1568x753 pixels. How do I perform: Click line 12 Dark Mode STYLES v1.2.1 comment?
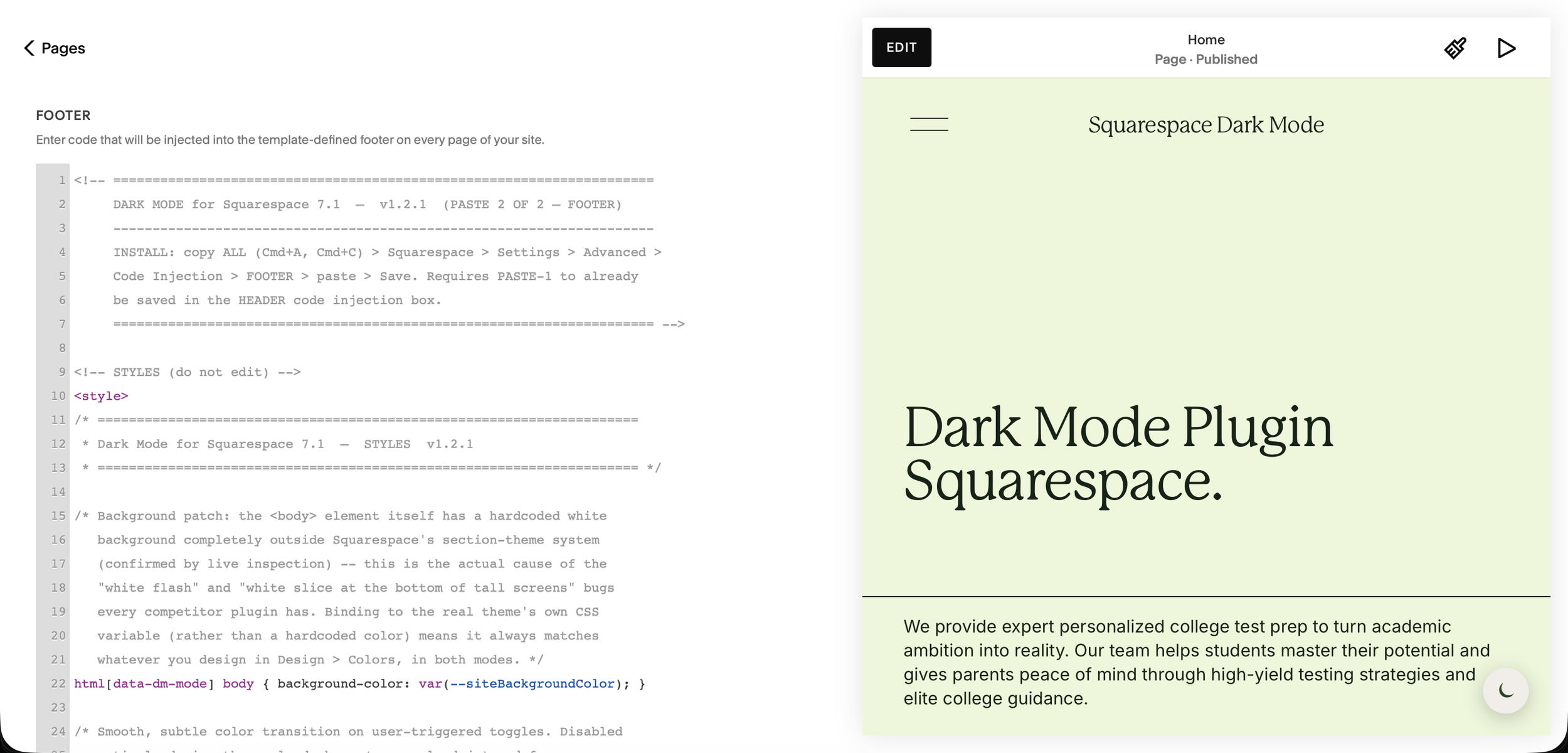[277, 444]
